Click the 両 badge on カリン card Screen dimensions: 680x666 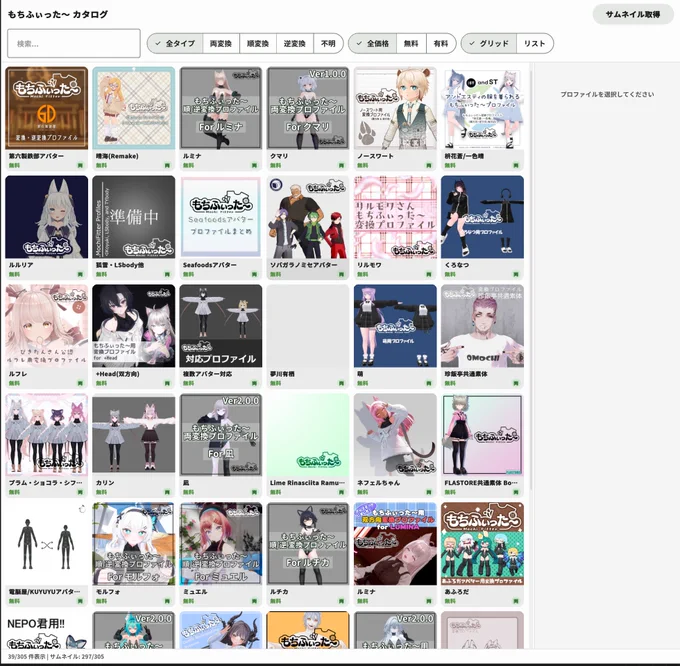pos(167,492)
